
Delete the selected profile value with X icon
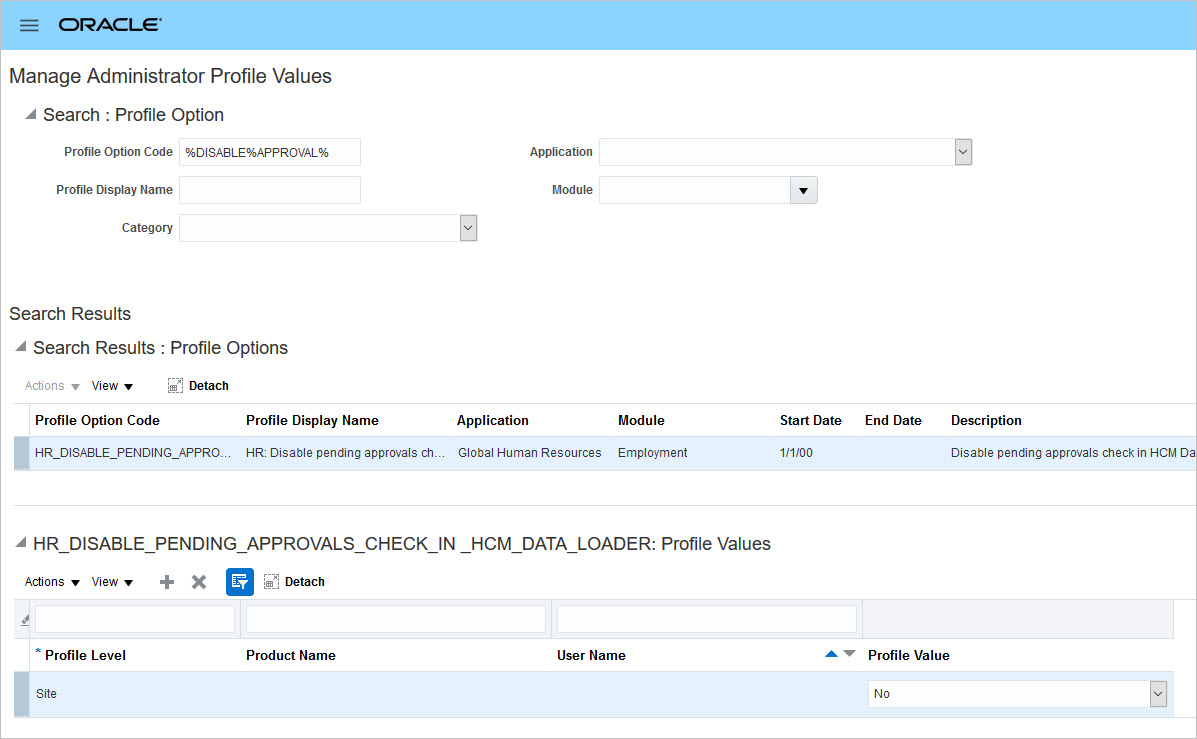(199, 582)
